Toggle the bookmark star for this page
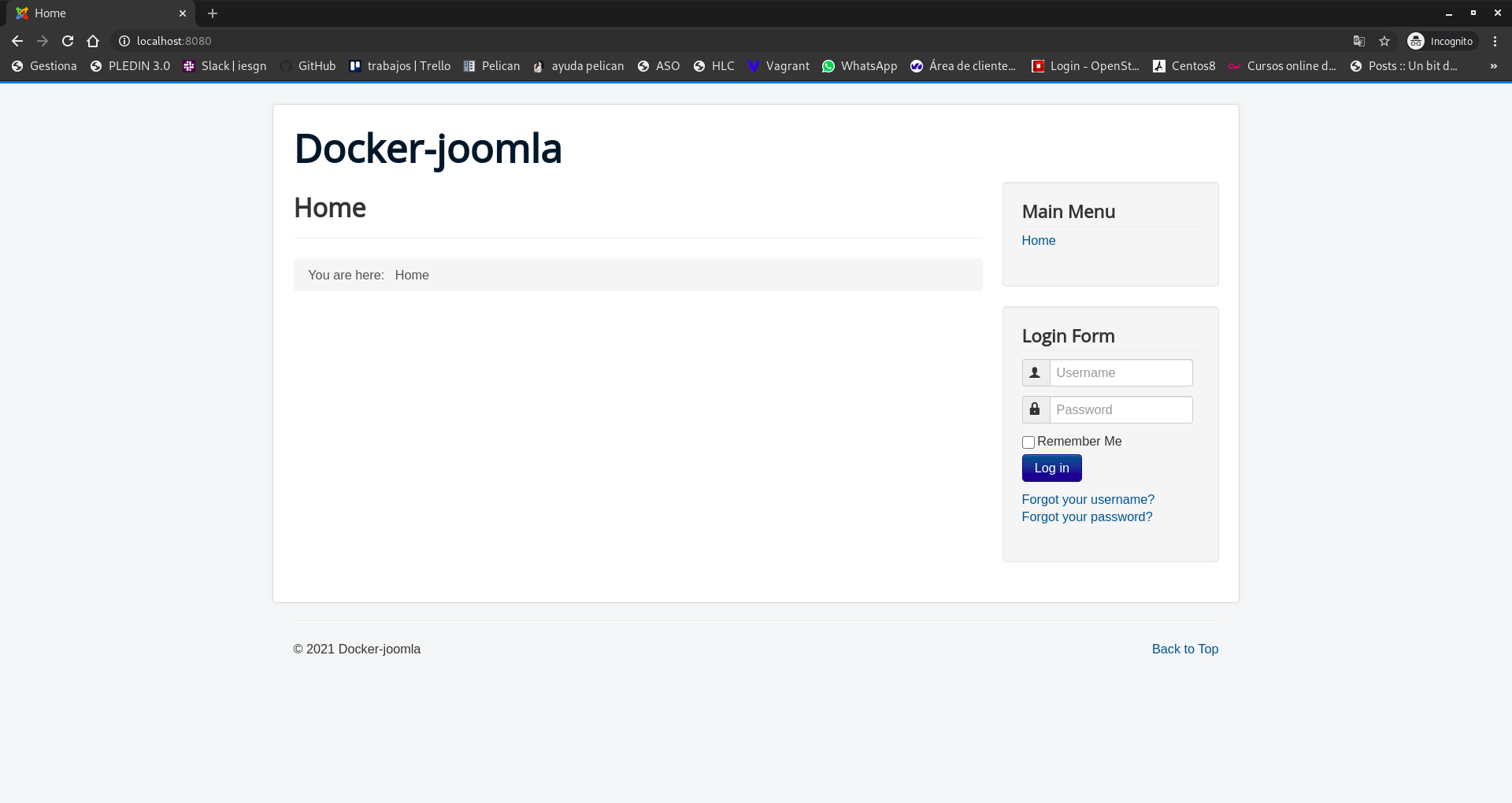This screenshot has width=1512, height=803. coord(1384,40)
